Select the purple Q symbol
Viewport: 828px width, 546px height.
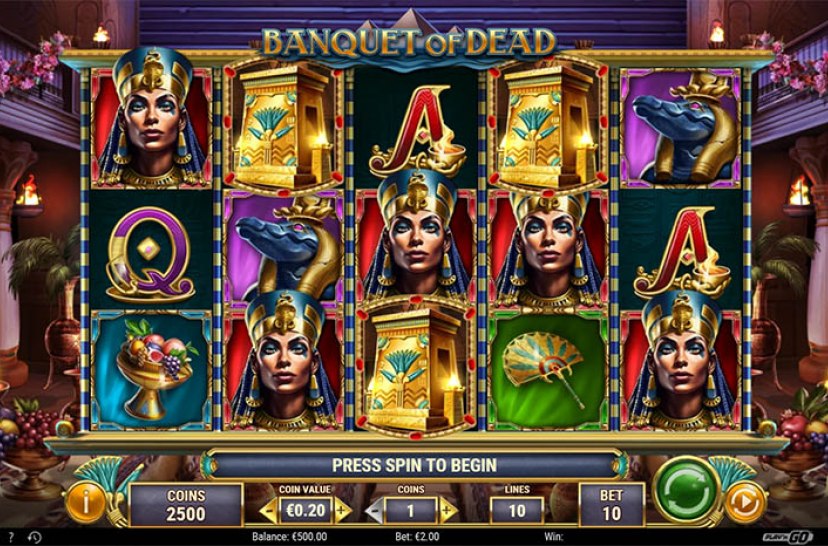[x=150, y=253]
